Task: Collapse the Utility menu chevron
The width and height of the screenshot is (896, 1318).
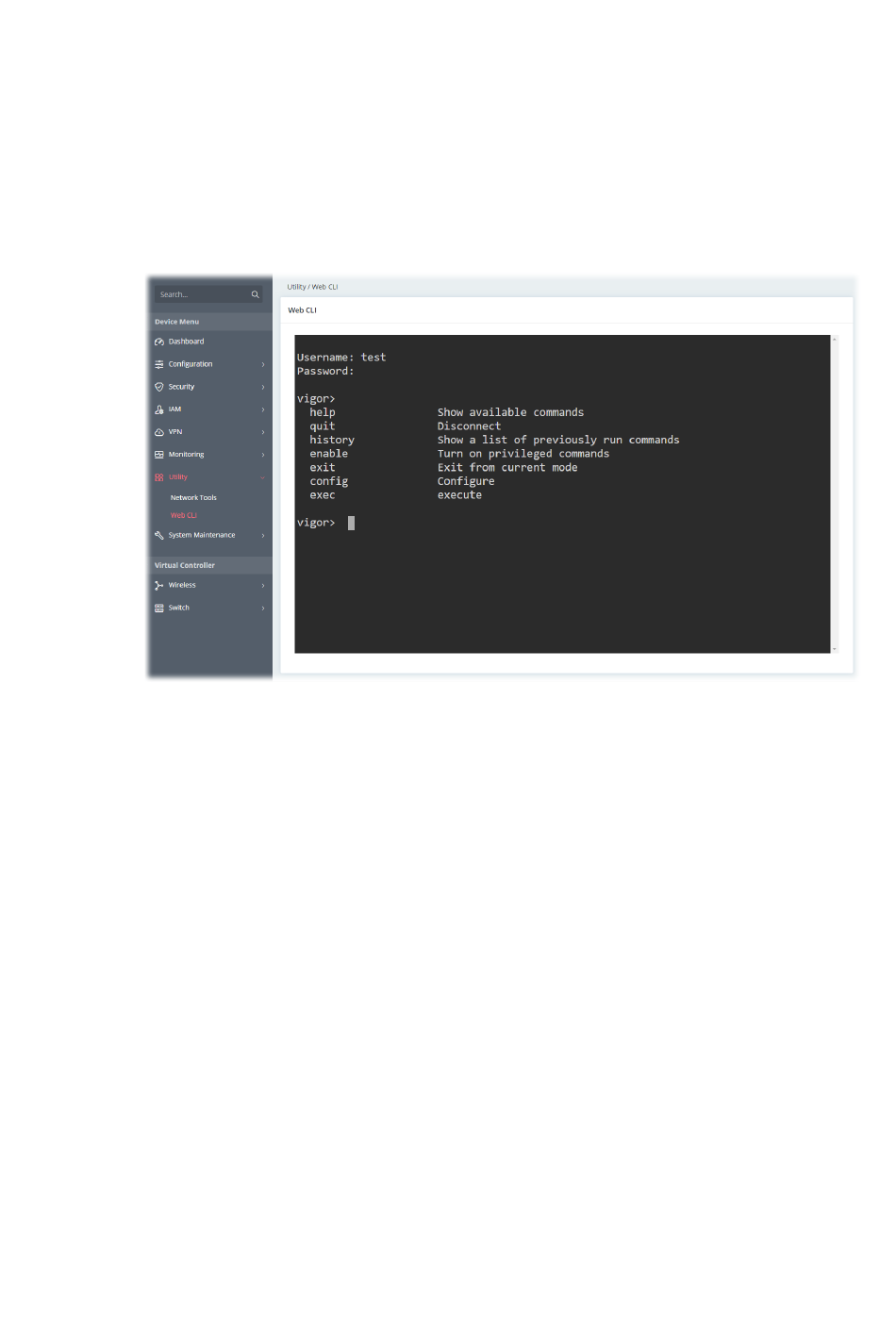Action: (263, 477)
